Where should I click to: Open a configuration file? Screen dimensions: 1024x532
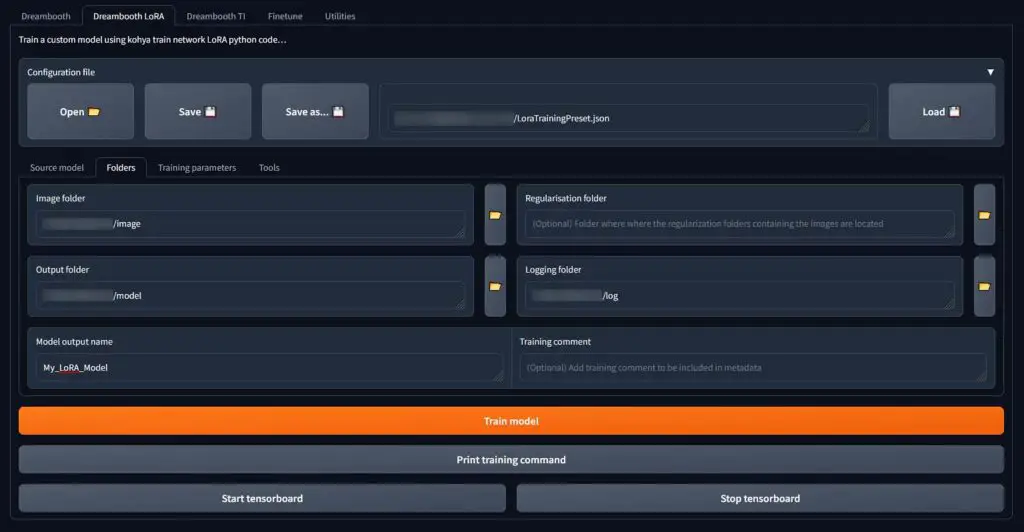80,112
